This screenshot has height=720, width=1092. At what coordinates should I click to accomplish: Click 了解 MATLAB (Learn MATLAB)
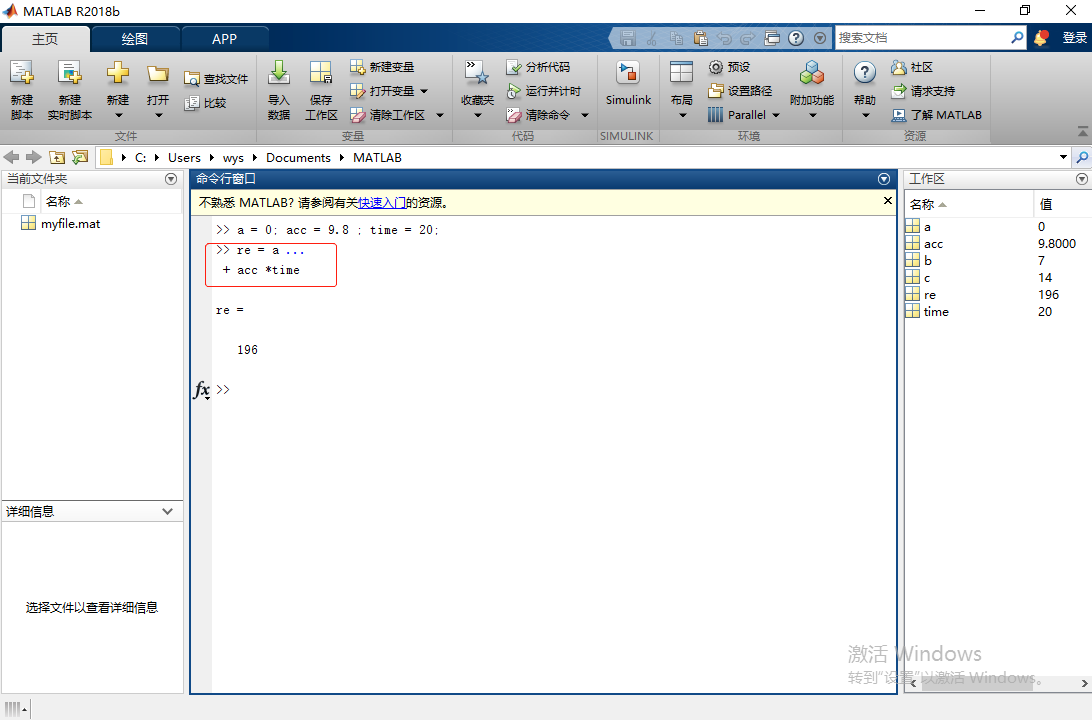click(937, 115)
